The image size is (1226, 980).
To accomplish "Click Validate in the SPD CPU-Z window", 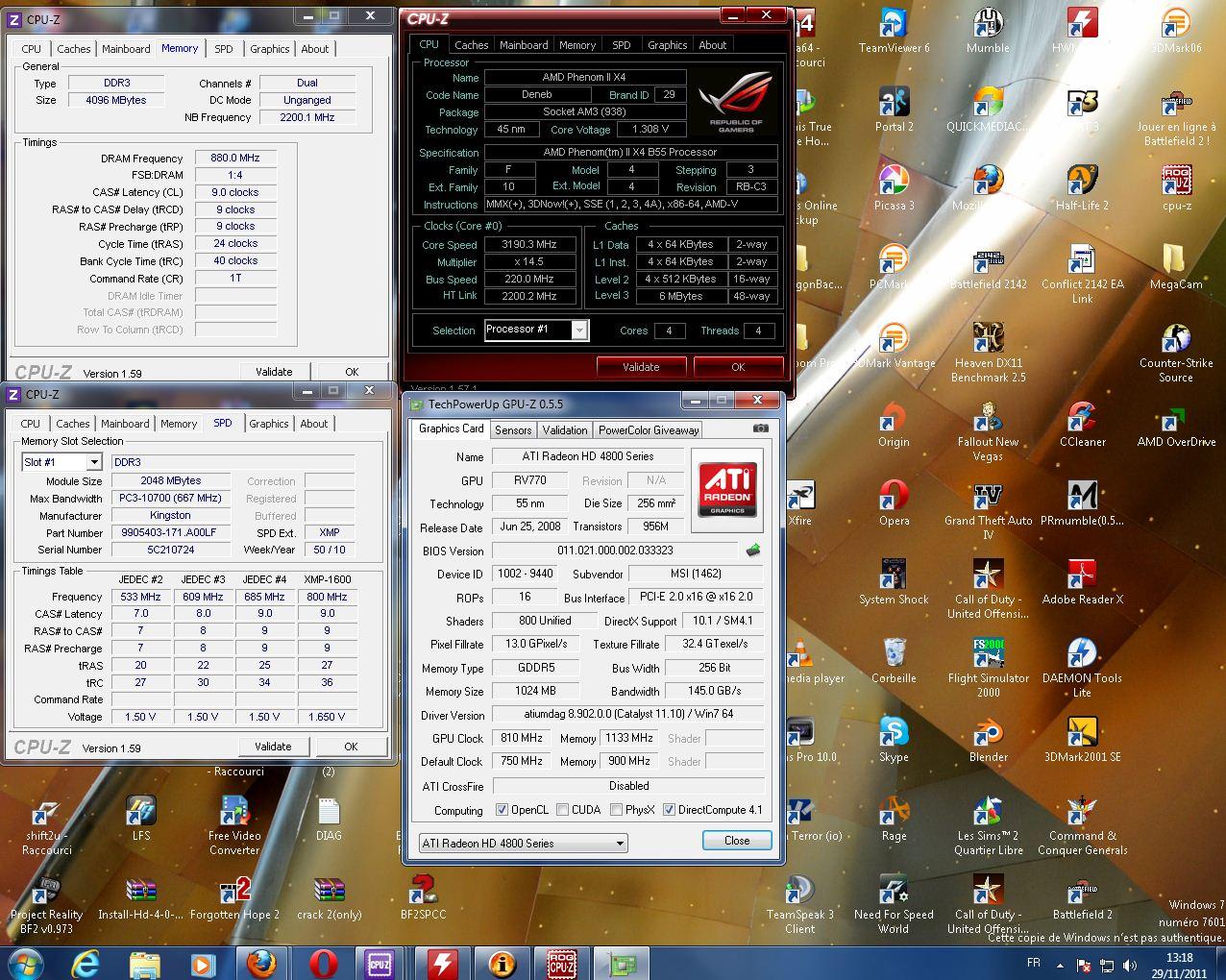I will [273, 747].
